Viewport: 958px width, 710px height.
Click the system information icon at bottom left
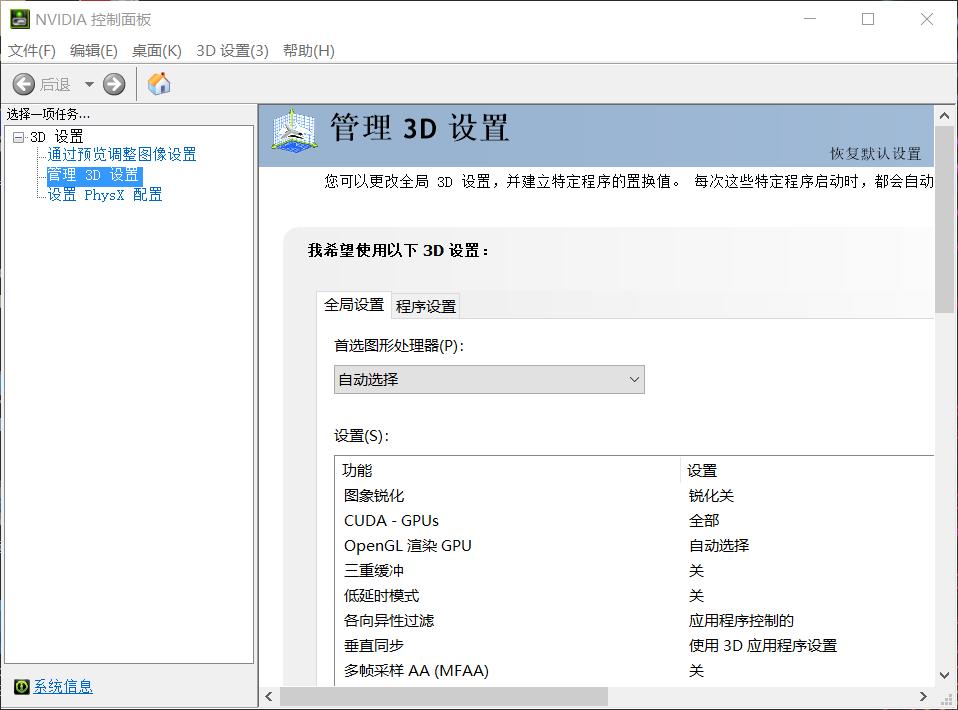[x=23, y=687]
